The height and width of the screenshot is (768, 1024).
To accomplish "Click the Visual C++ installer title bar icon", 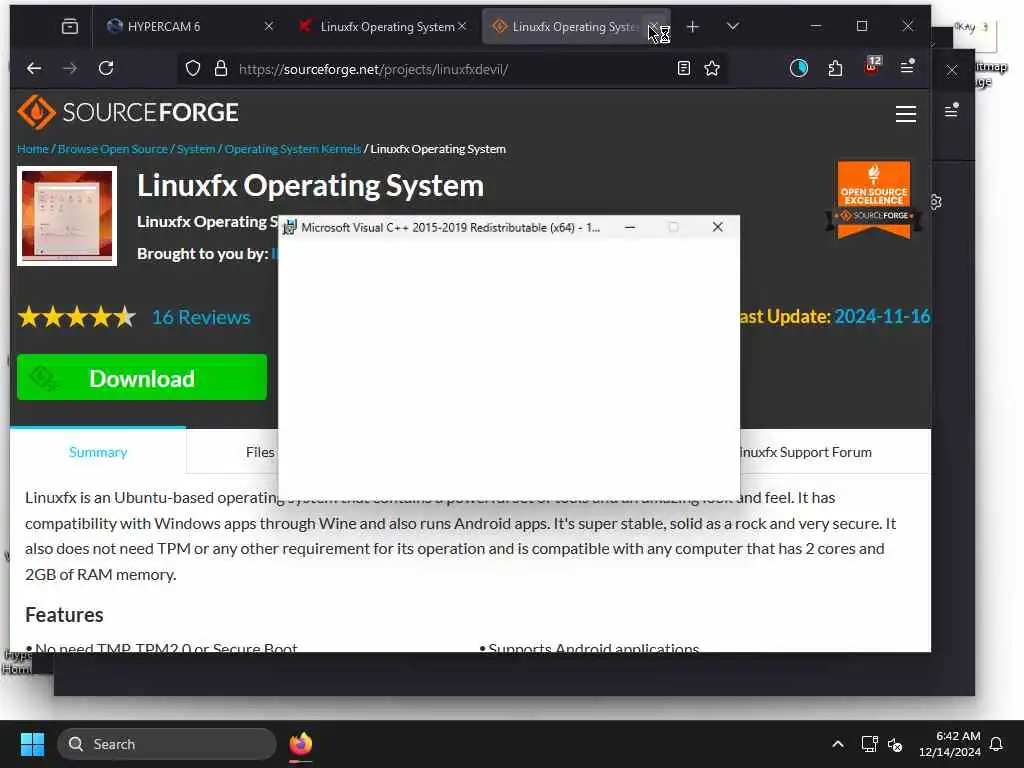I will click(289, 227).
